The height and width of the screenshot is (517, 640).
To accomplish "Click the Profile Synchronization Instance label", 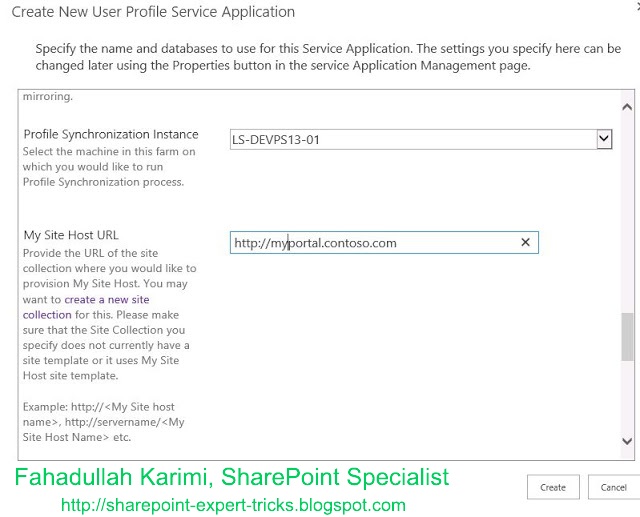I will pos(111,134).
